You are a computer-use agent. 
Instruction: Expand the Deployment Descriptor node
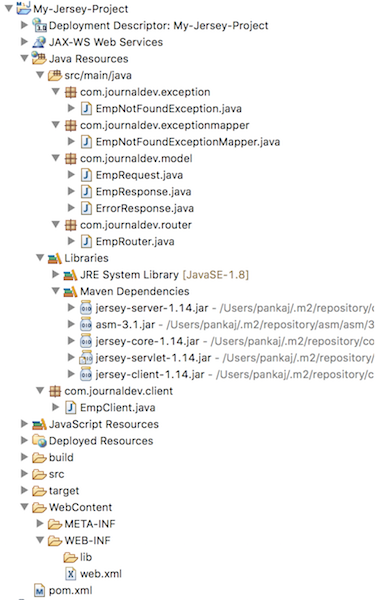coord(24,25)
